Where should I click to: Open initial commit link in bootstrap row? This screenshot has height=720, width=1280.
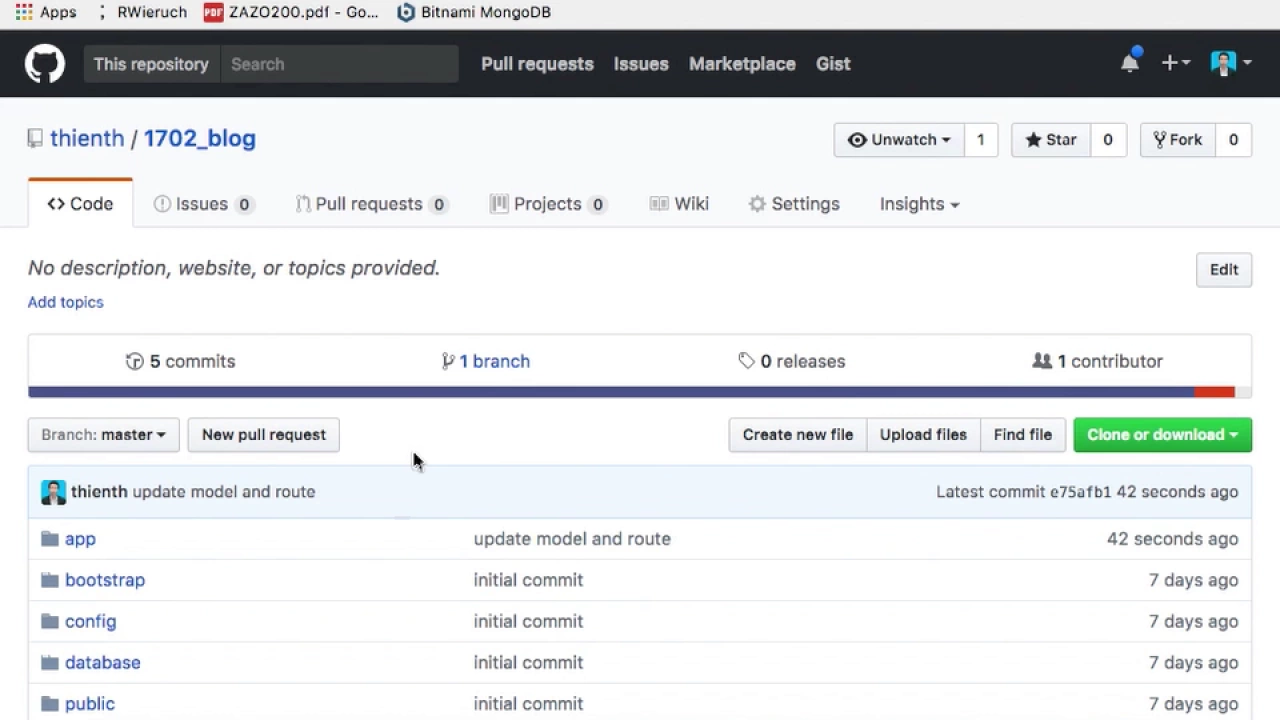tap(528, 580)
